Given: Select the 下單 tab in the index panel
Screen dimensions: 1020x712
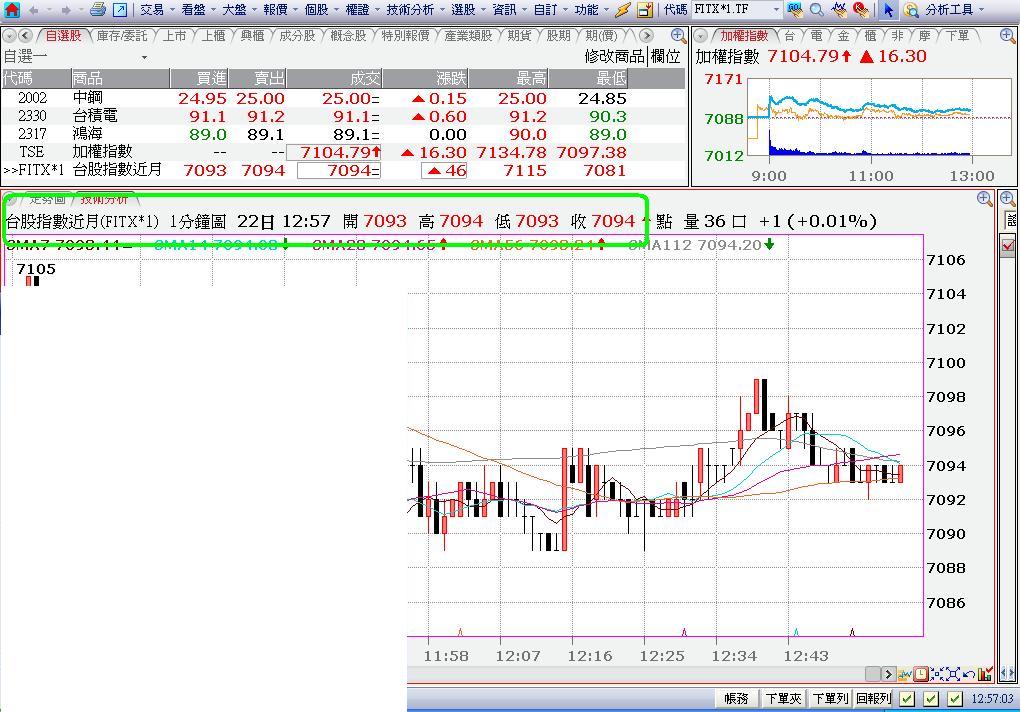Looking at the screenshot, I should point(957,36).
